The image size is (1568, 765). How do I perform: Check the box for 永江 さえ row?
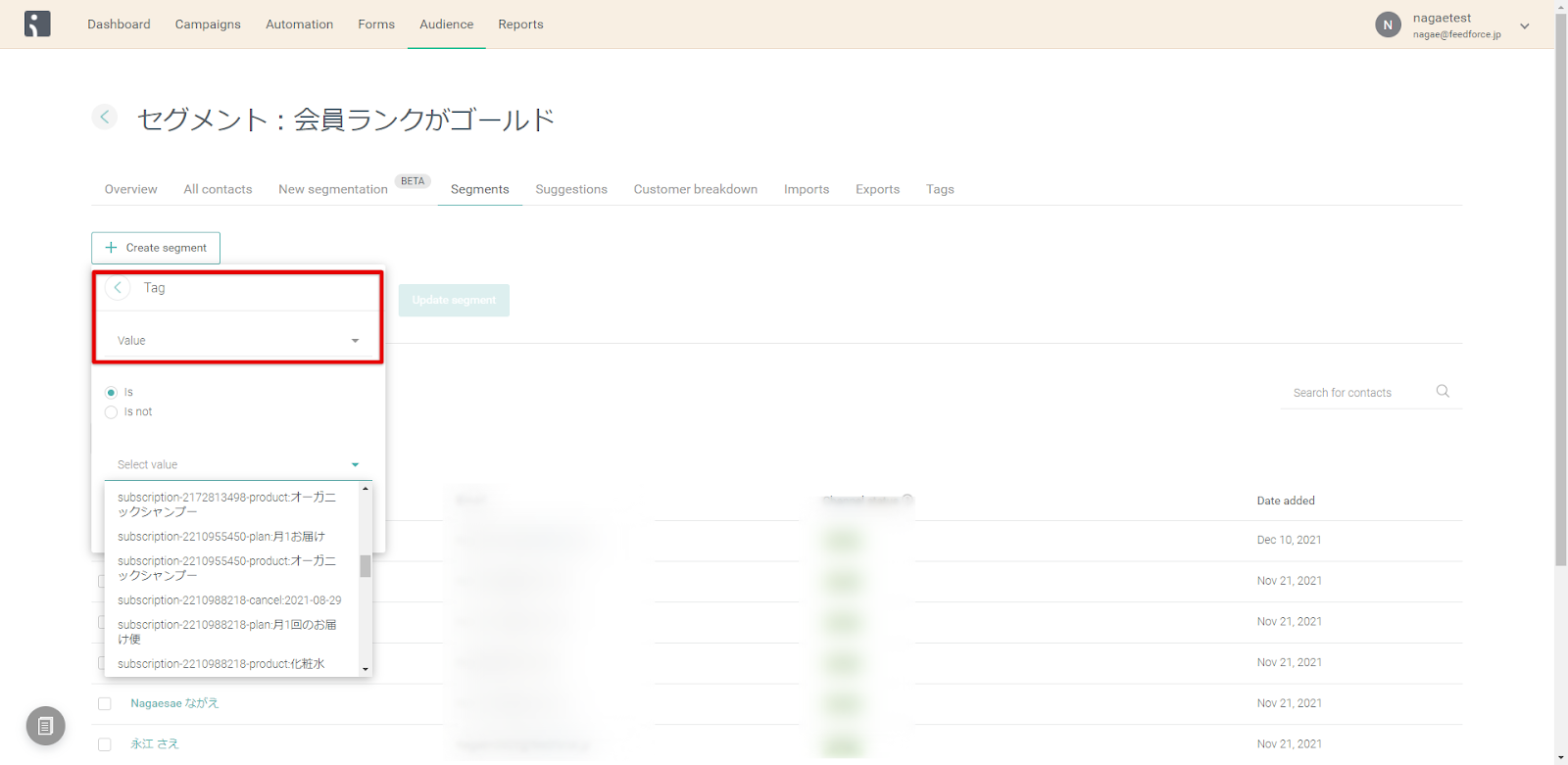pyautogui.click(x=105, y=744)
